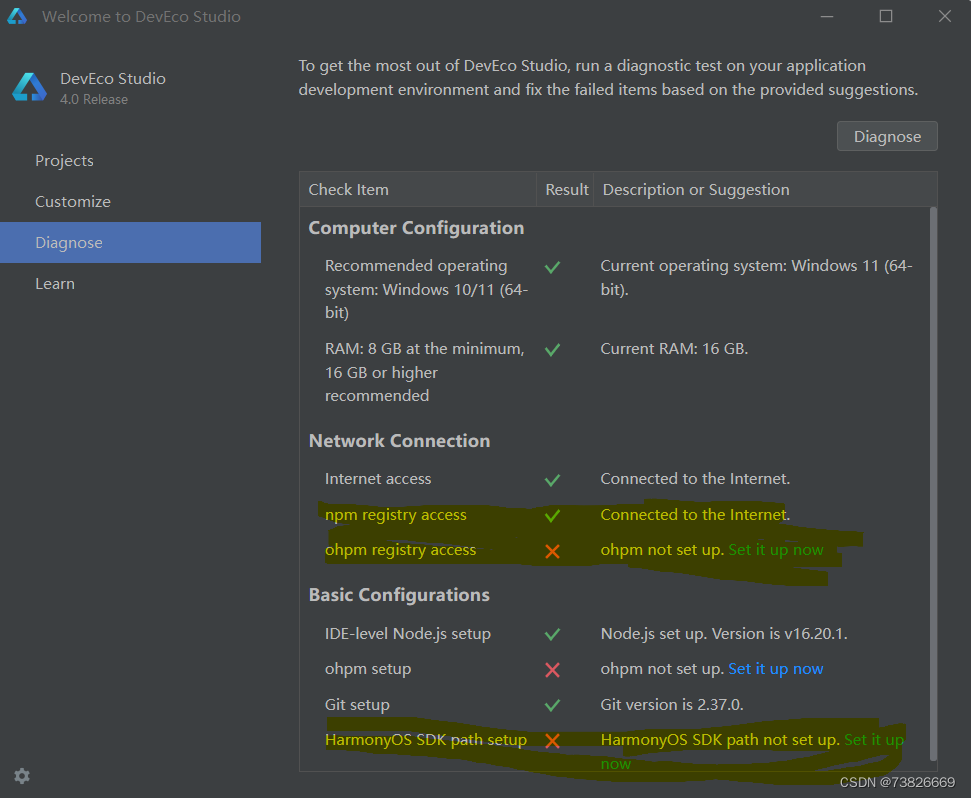Click the Basic Configurations section heading
This screenshot has width=971, height=798.
tap(399, 595)
